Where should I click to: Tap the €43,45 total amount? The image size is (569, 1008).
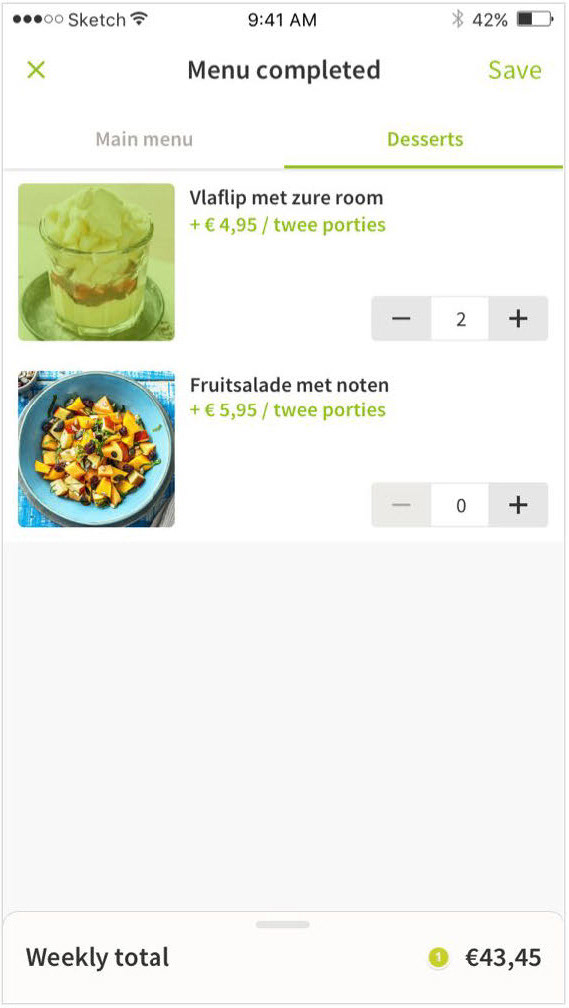pos(503,958)
